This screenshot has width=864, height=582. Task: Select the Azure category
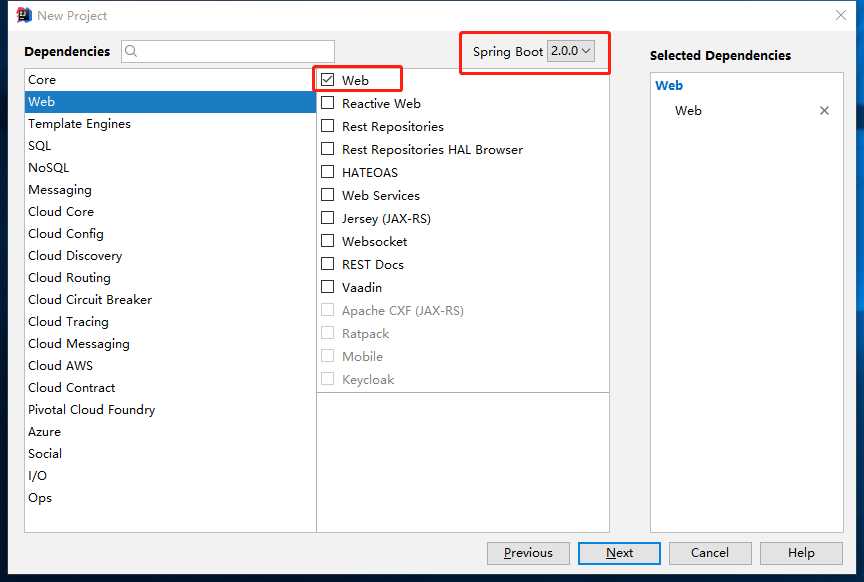click(x=170, y=432)
